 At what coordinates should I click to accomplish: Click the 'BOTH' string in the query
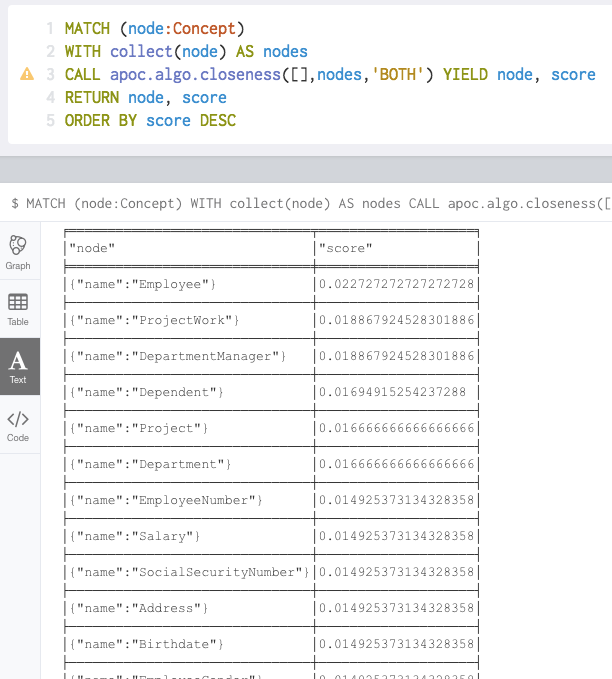401,74
